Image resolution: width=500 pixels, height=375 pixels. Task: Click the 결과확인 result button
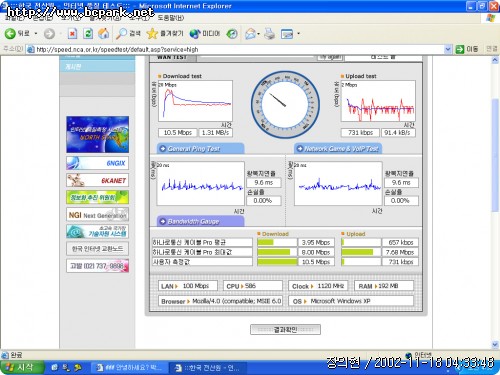285,329
